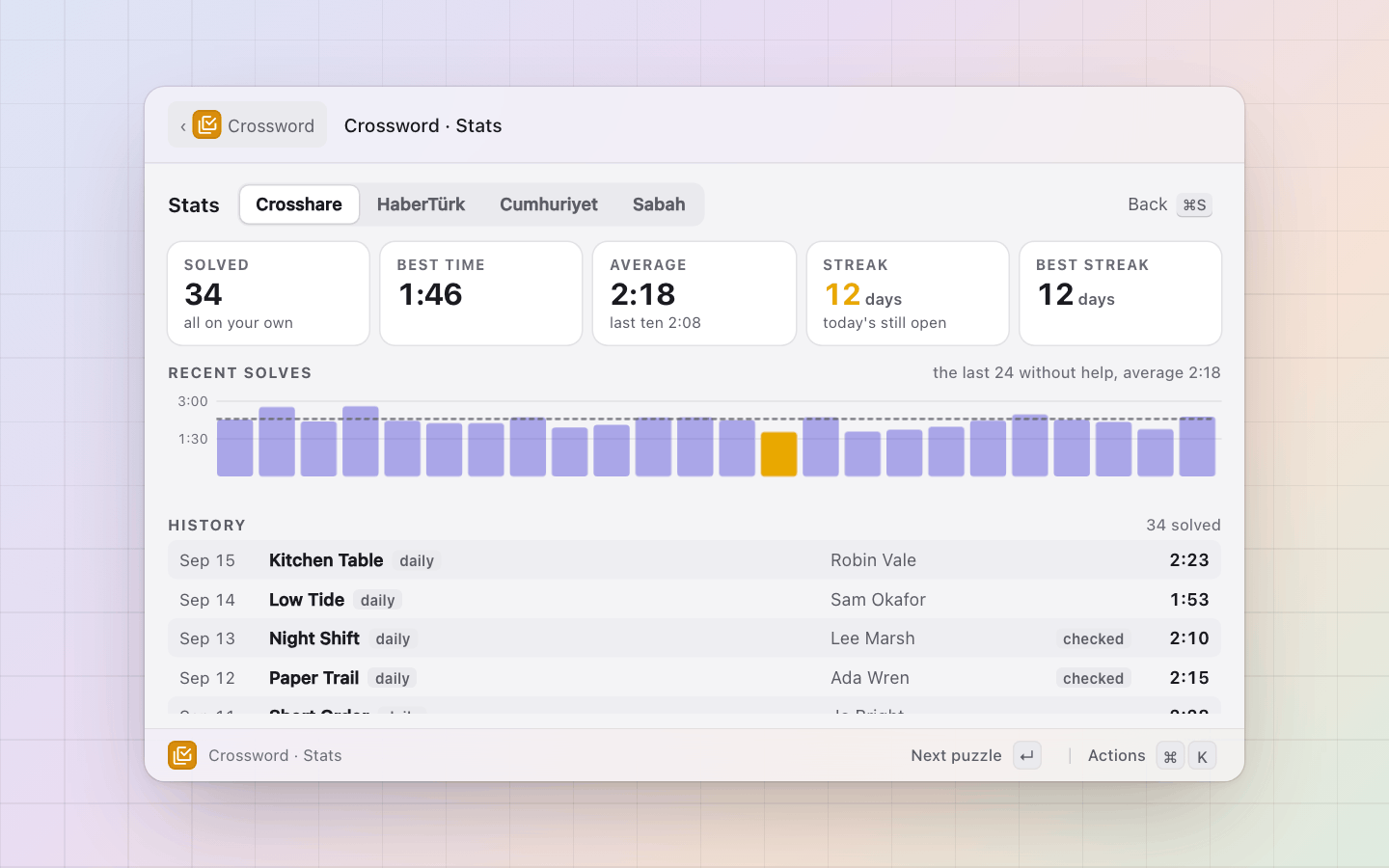Click the orange Crossword app icon in header

(206, 124)
